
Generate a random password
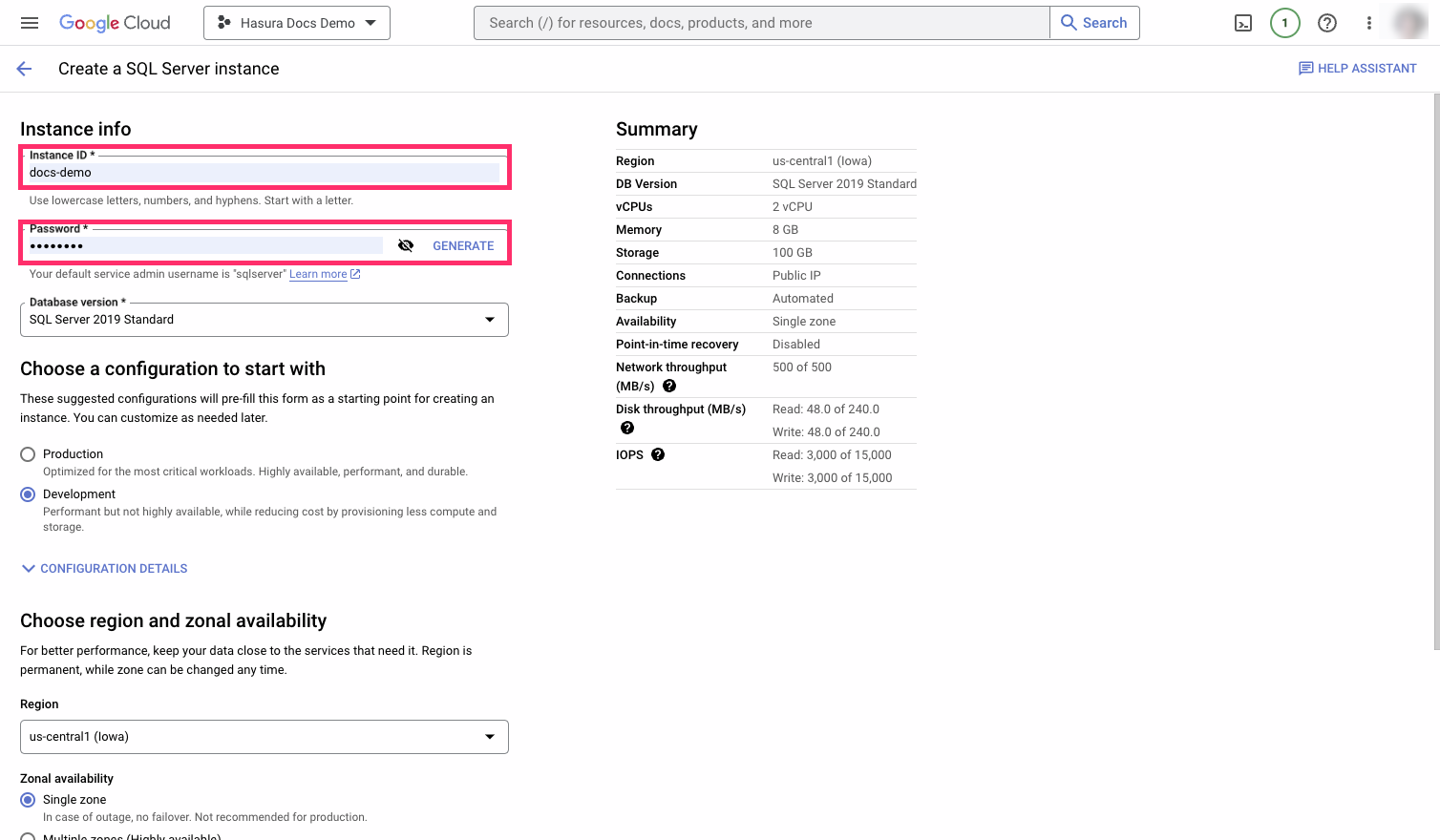click(x=463, y=245)
